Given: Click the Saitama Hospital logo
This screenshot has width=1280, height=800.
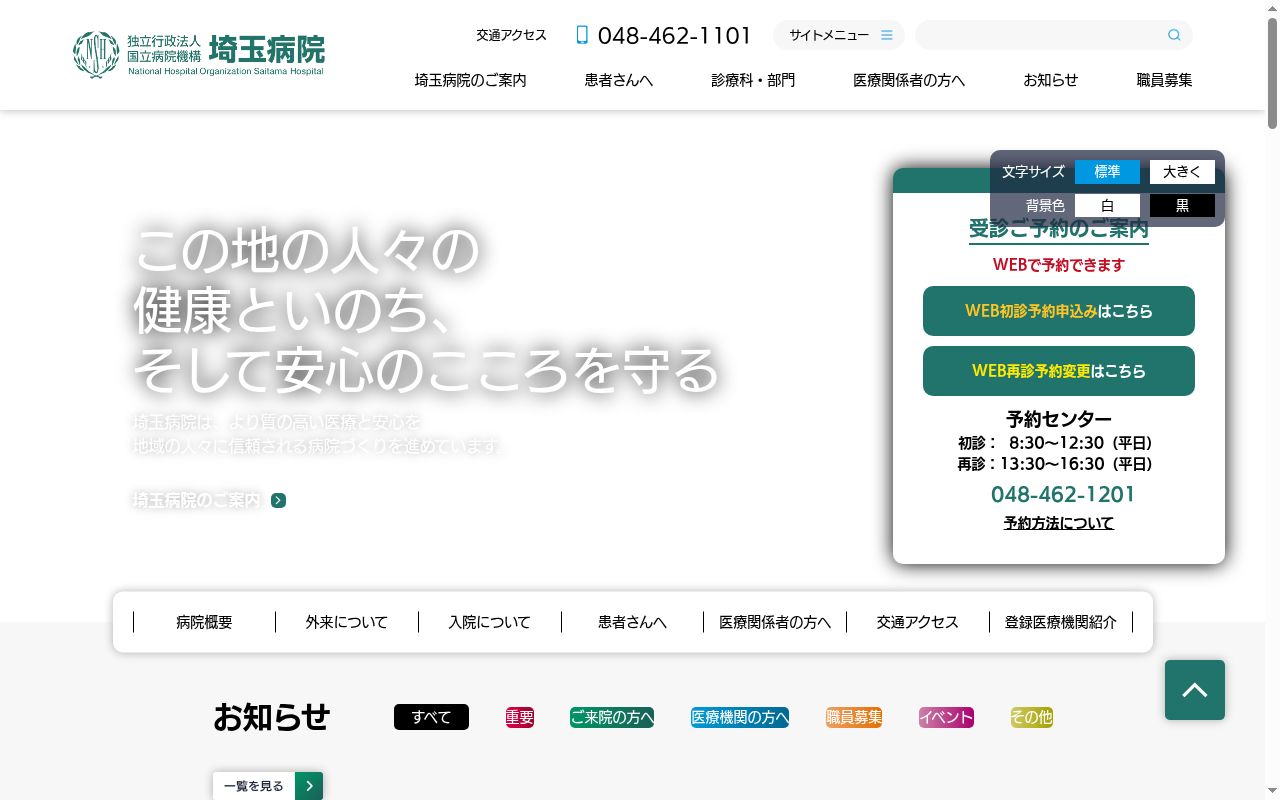Looking at the screenshot, I should coord(199,54).
